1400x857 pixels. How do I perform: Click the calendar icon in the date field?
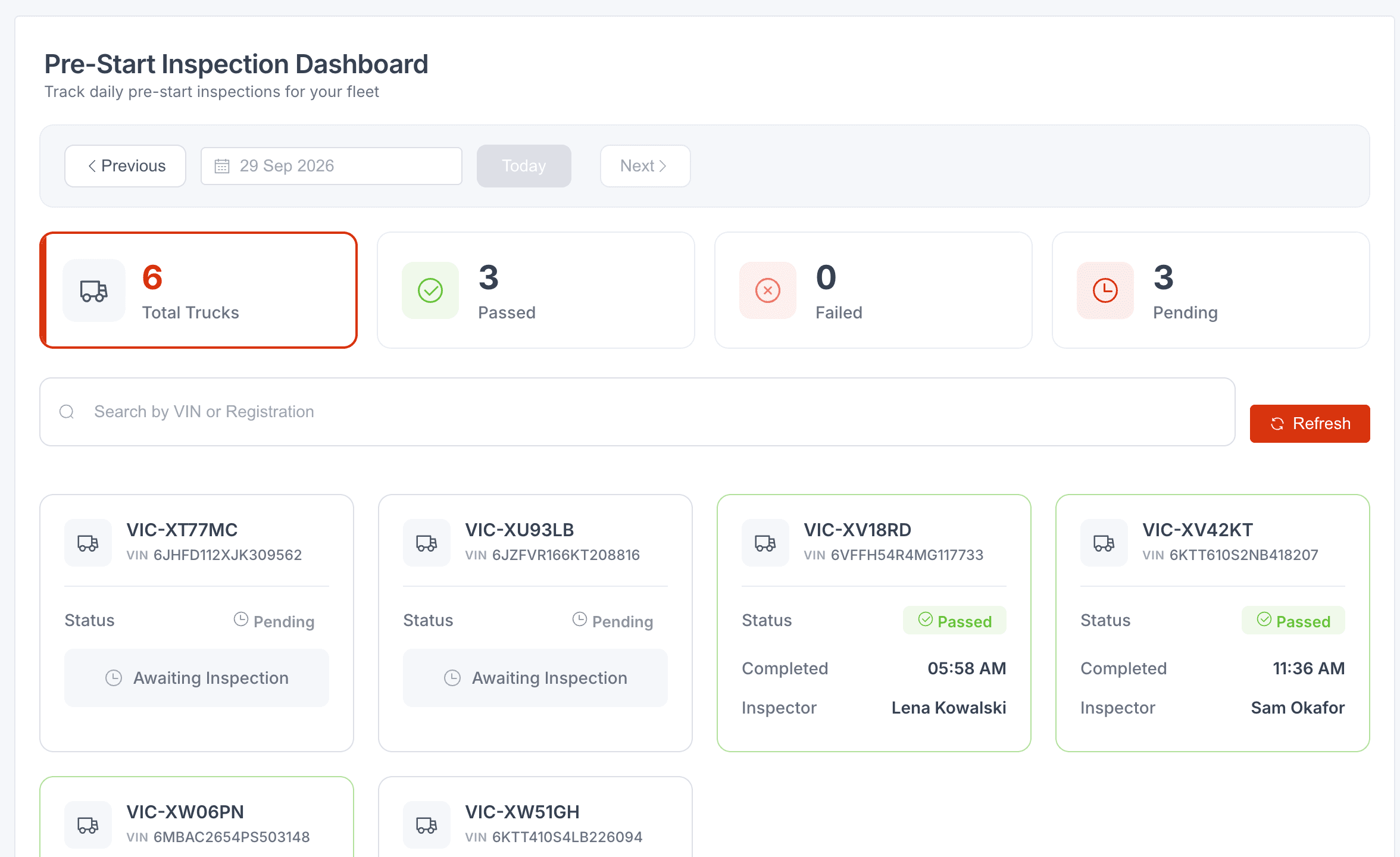coord(222,166)
